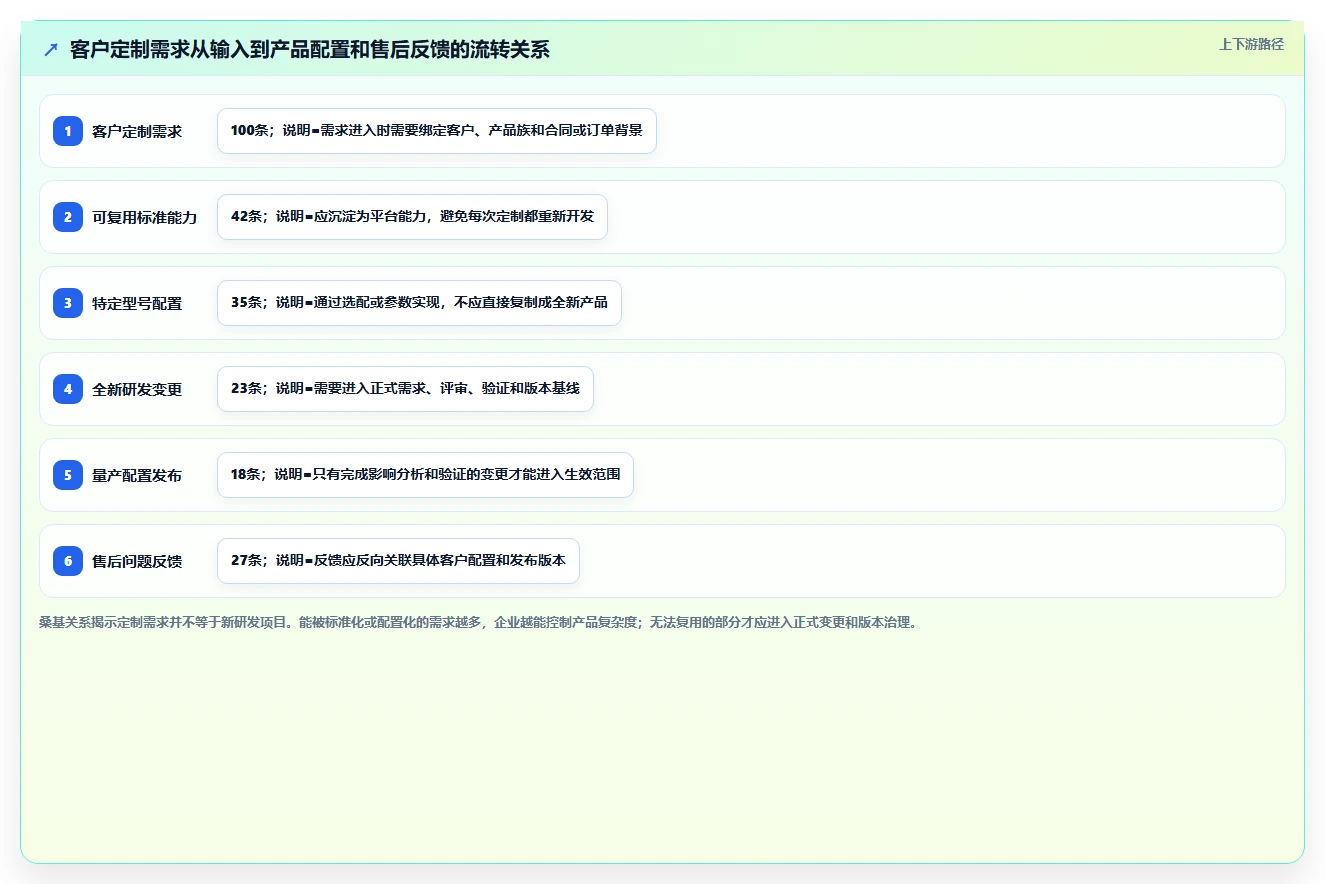Click the footnote starting with 桑基关系揭示
Image resolution: width=1325 pixels, height=884 pixels.
[x=478, y=622]
